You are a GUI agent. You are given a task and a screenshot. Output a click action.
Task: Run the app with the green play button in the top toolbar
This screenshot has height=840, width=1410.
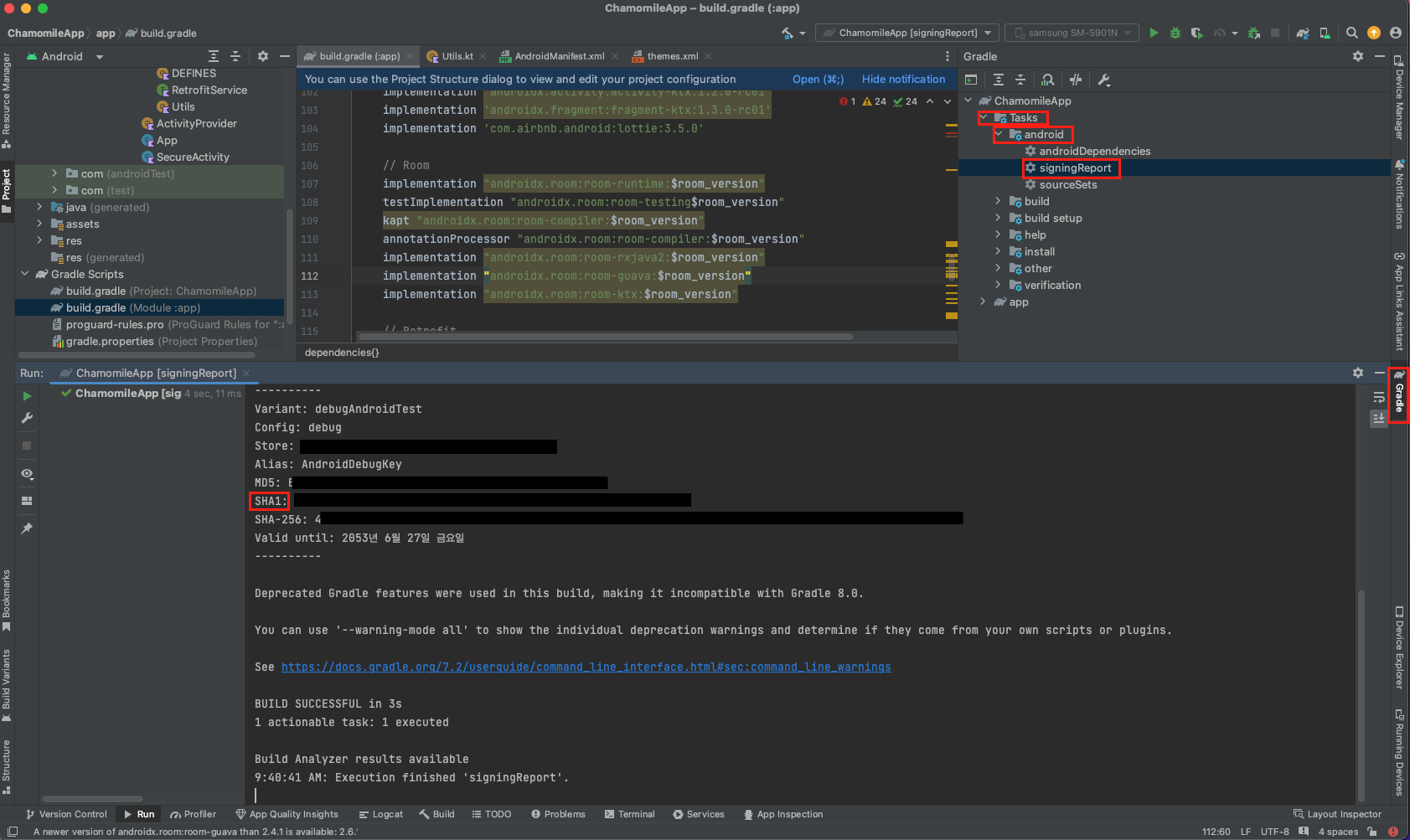(x=1154, y=33)
